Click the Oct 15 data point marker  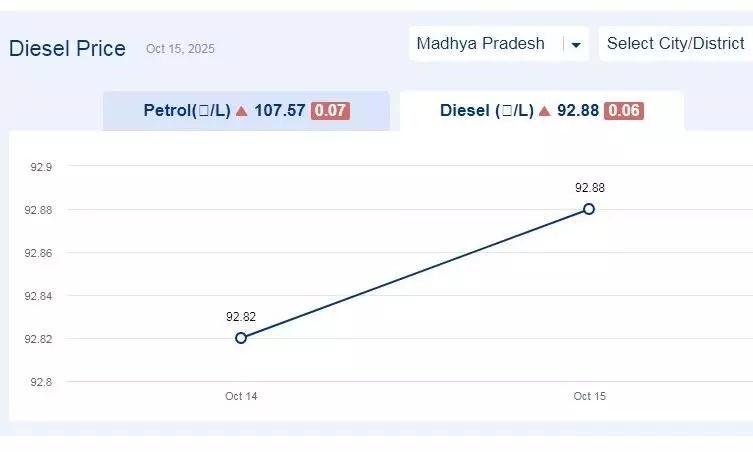click(589, 209)
